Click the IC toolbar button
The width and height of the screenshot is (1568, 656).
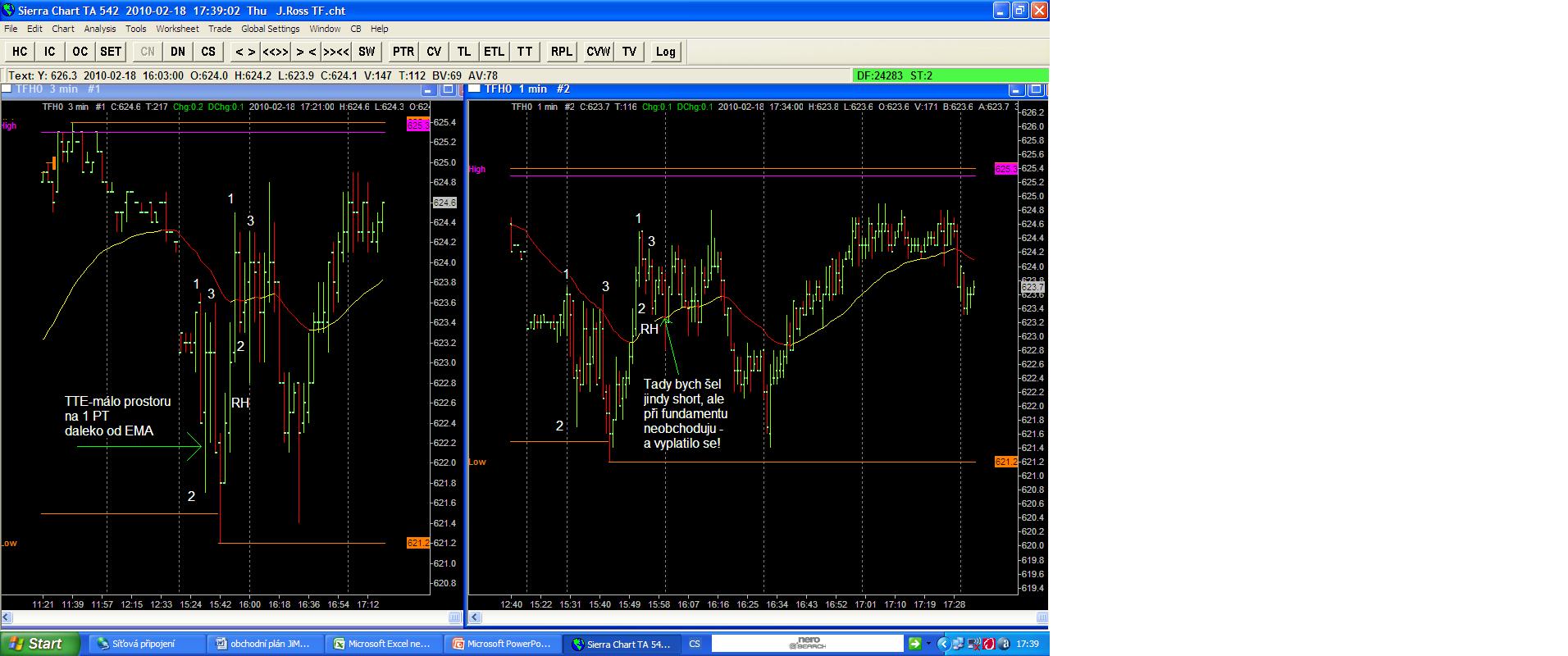tap(50, 52)
